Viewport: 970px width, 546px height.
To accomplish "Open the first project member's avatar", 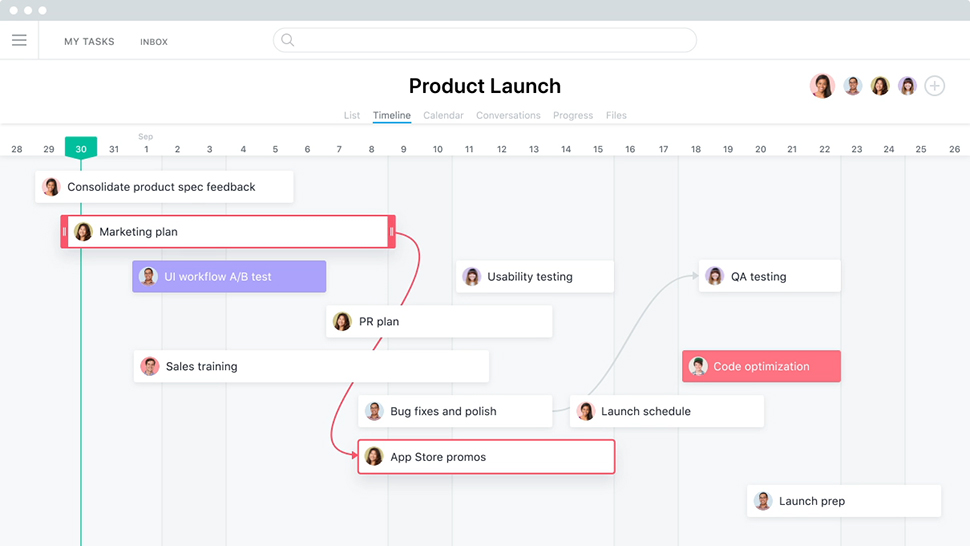I will click(822, 86).
